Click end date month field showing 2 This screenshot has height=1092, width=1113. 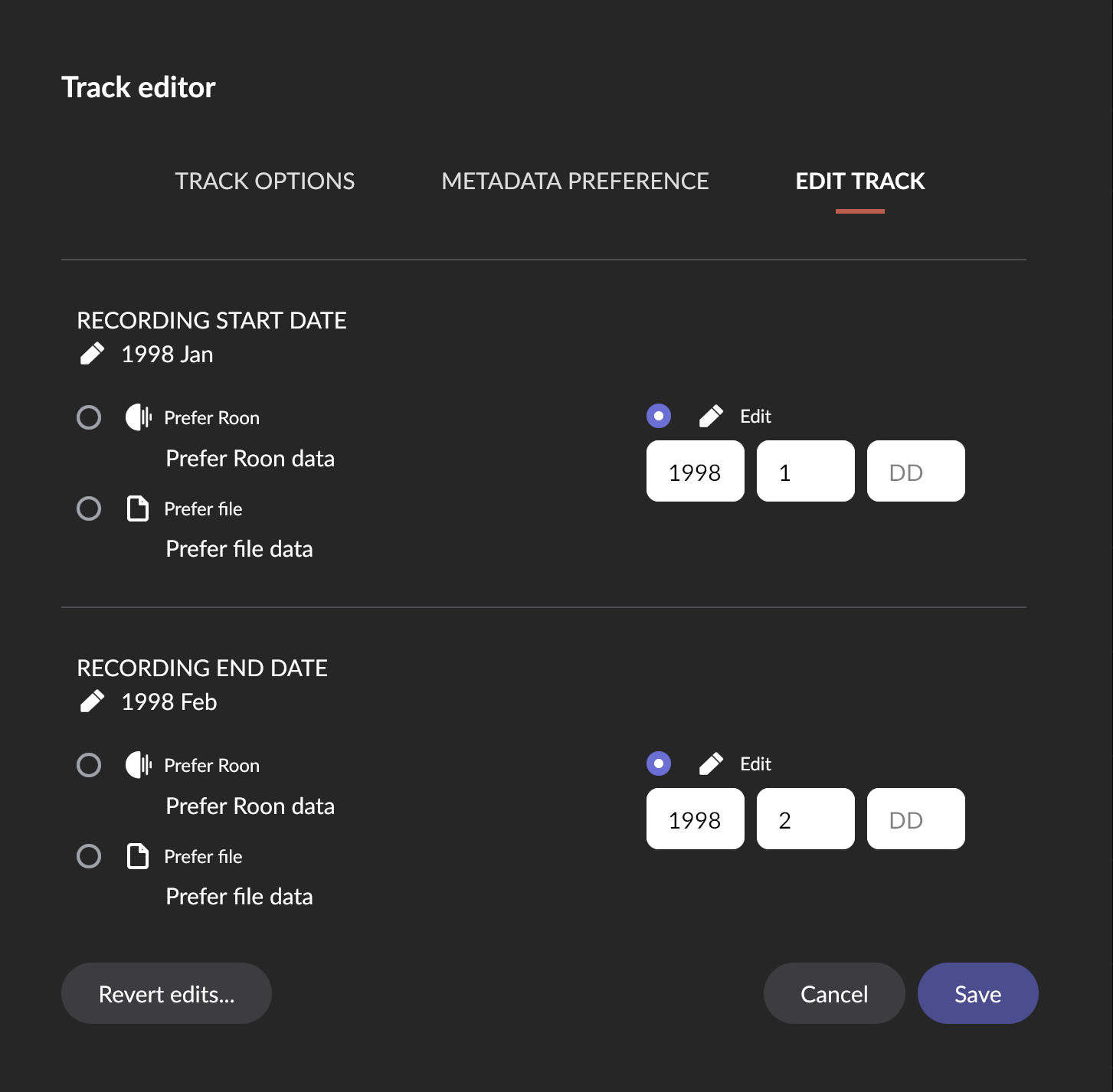coord(805,819)
